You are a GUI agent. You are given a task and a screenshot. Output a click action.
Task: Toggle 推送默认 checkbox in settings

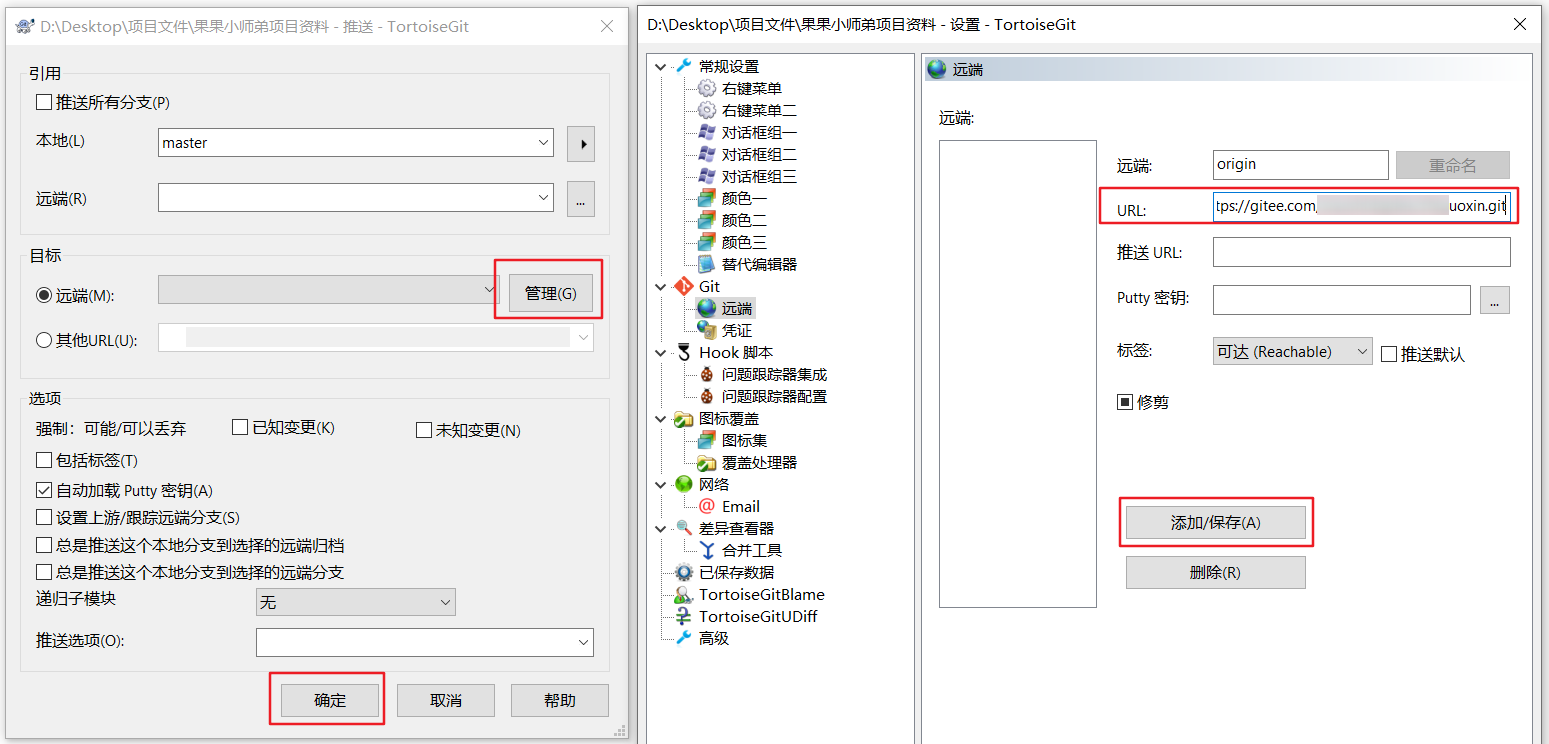click(1389, 354)
